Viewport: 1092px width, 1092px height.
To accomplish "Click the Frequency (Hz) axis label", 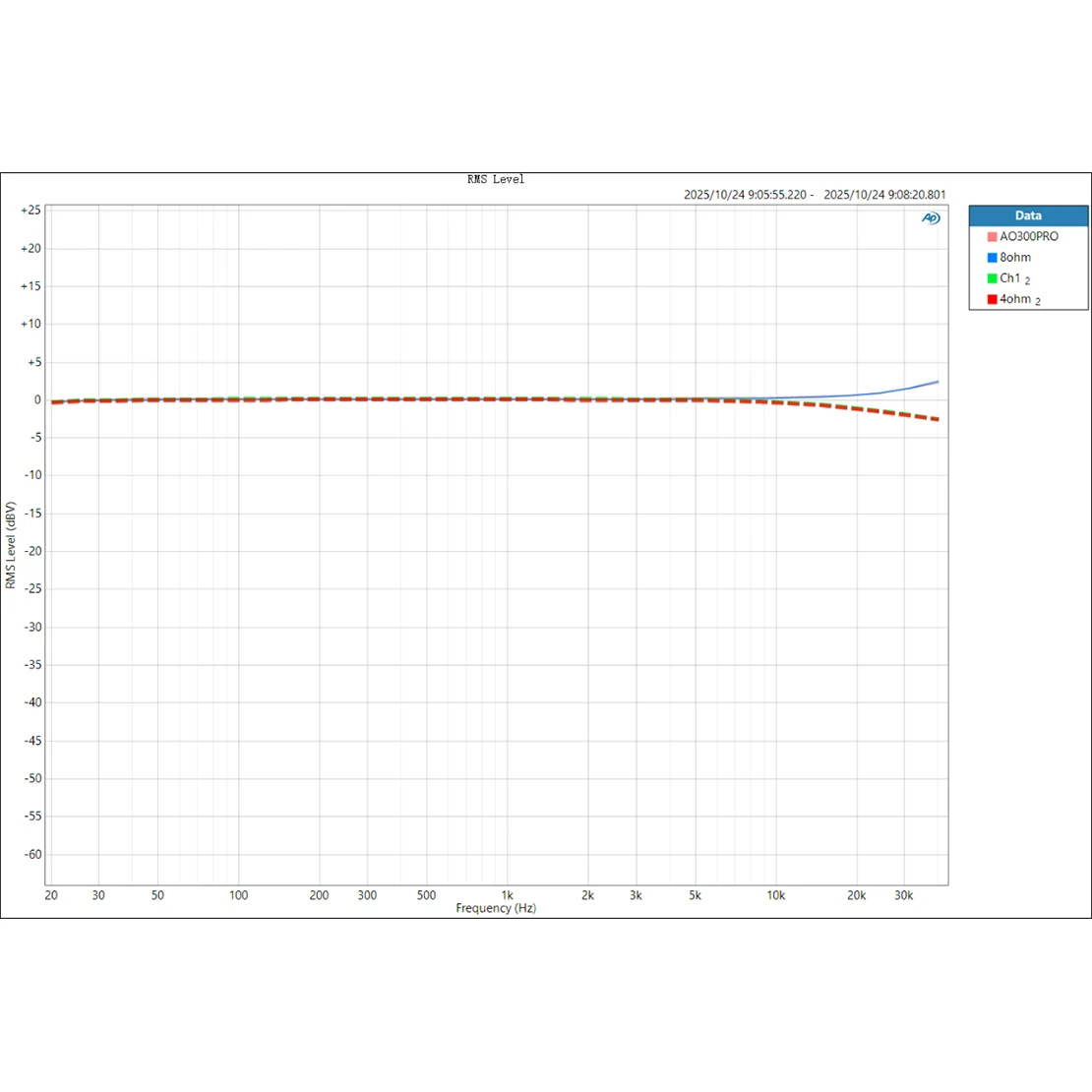I will tap(496, 908).
